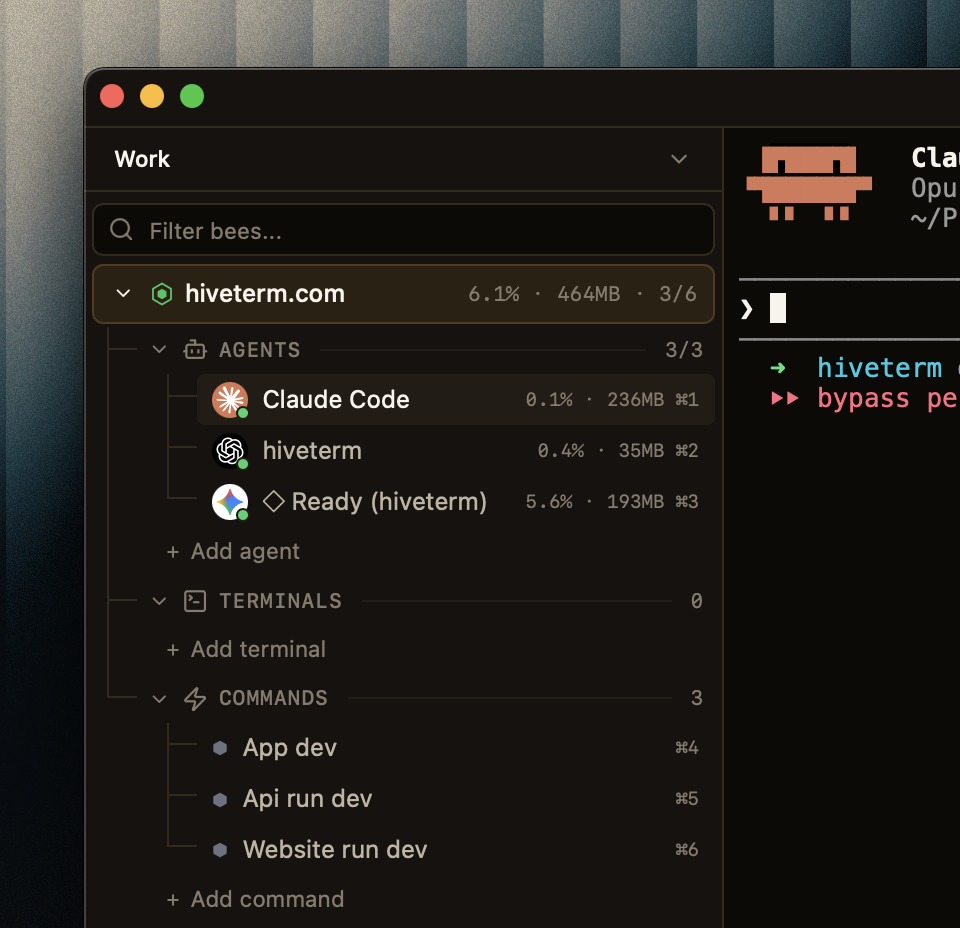Click the 236MB stat on Claude Code row

point(635,400)
